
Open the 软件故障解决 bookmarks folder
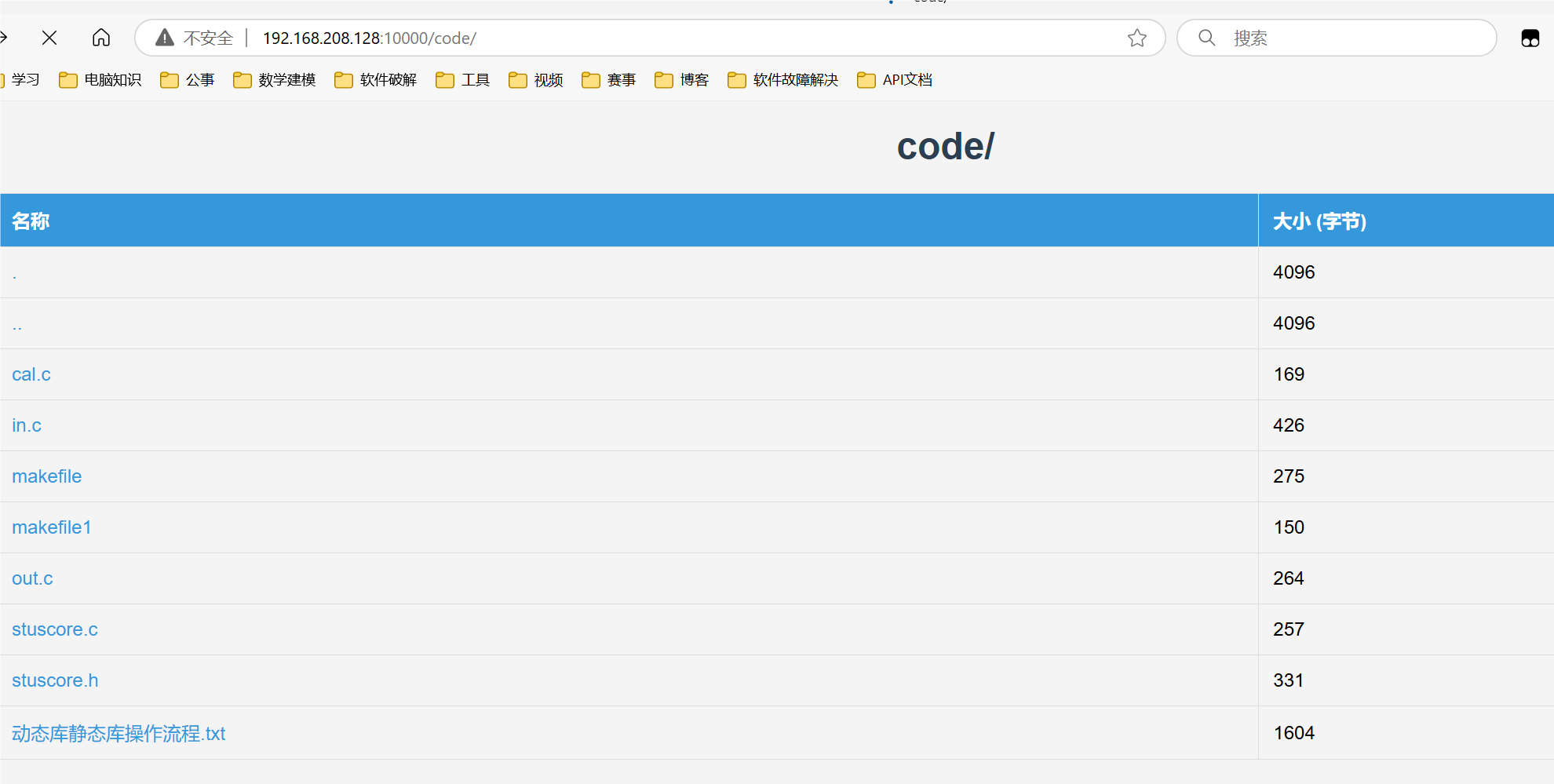pyautogui.click(x=783, y=79)
